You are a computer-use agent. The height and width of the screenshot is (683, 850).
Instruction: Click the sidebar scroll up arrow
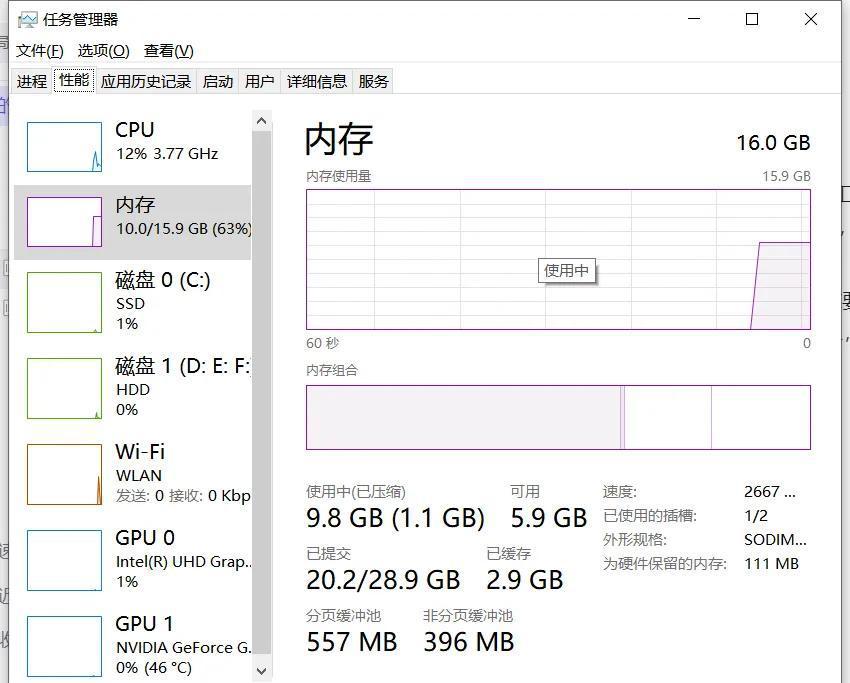(x=261, y=120)
